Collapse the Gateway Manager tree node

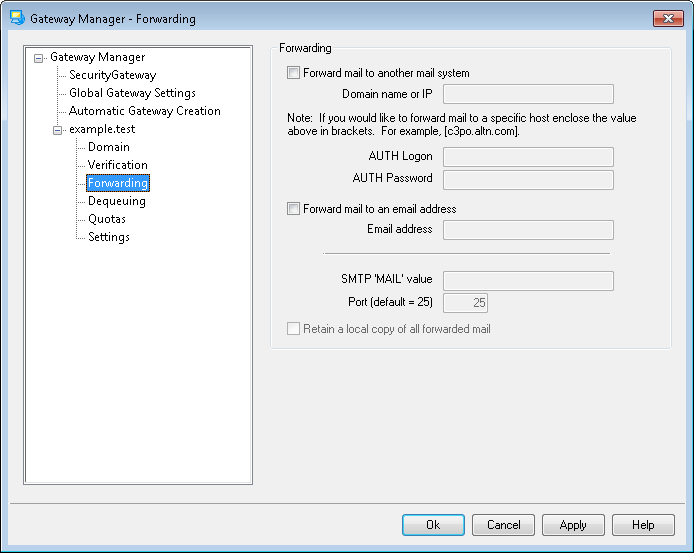(x=39, y=58)
